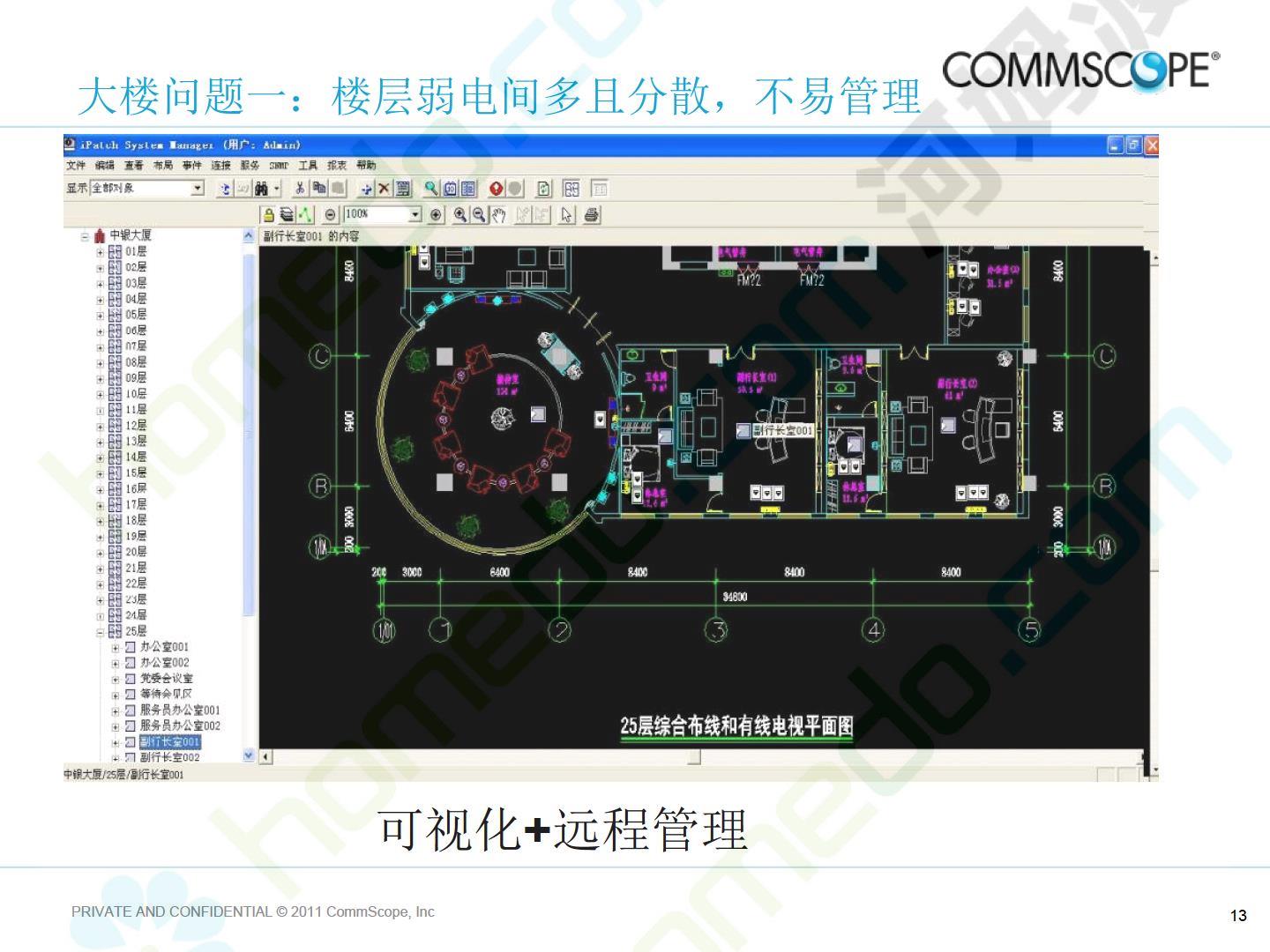Open the 查看 menu

point(134,166)
